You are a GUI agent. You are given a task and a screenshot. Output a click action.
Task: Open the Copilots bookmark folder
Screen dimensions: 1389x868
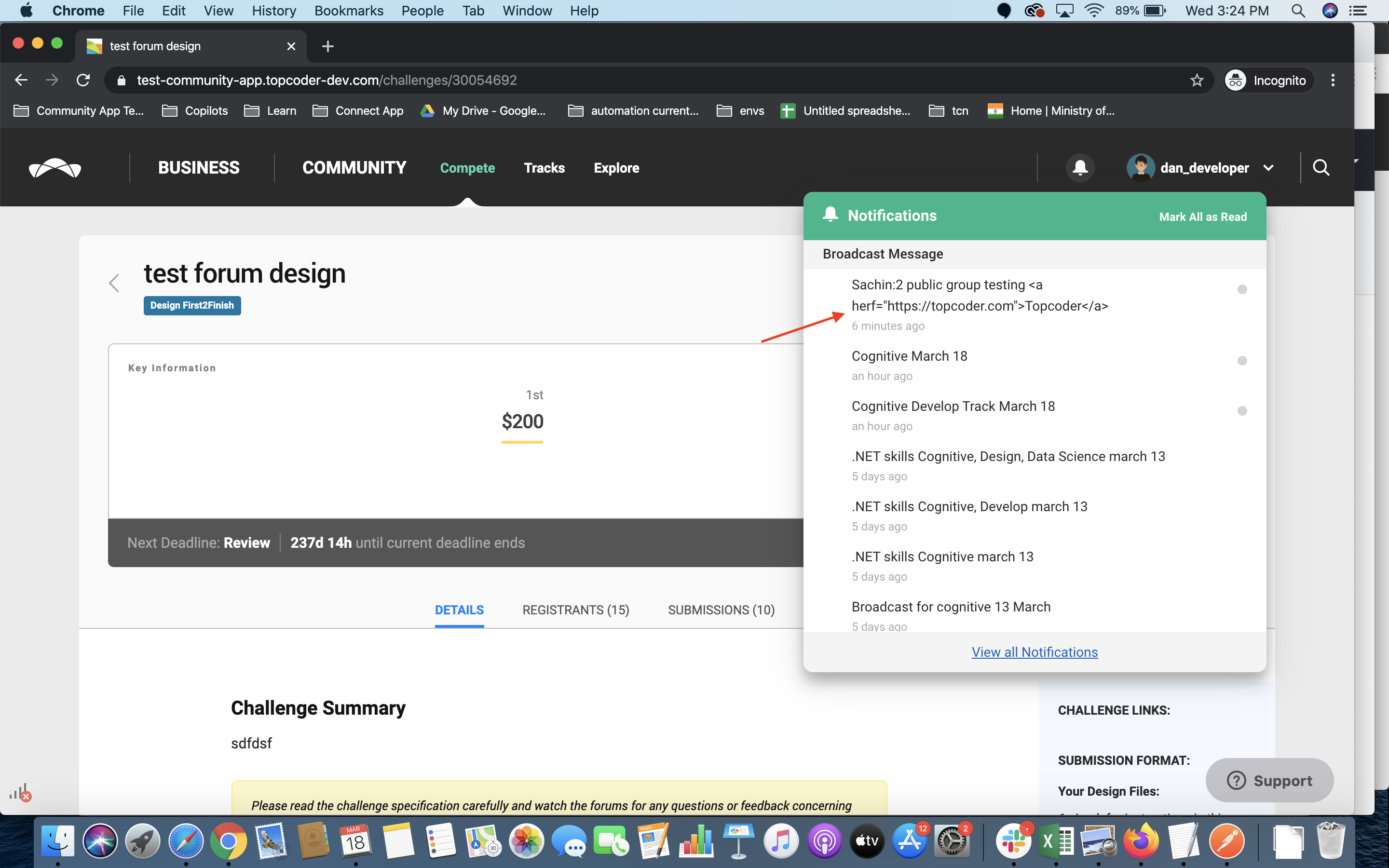[195, 111]
